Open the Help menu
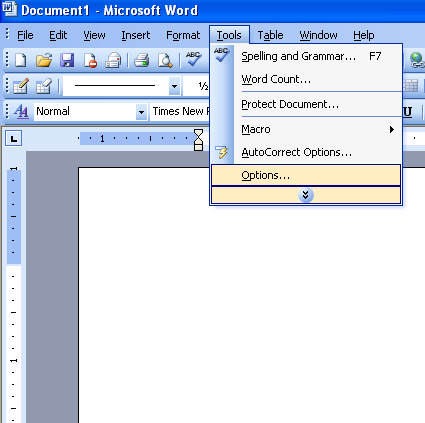Viewport: 425px width, 423px height. [364, 35]
